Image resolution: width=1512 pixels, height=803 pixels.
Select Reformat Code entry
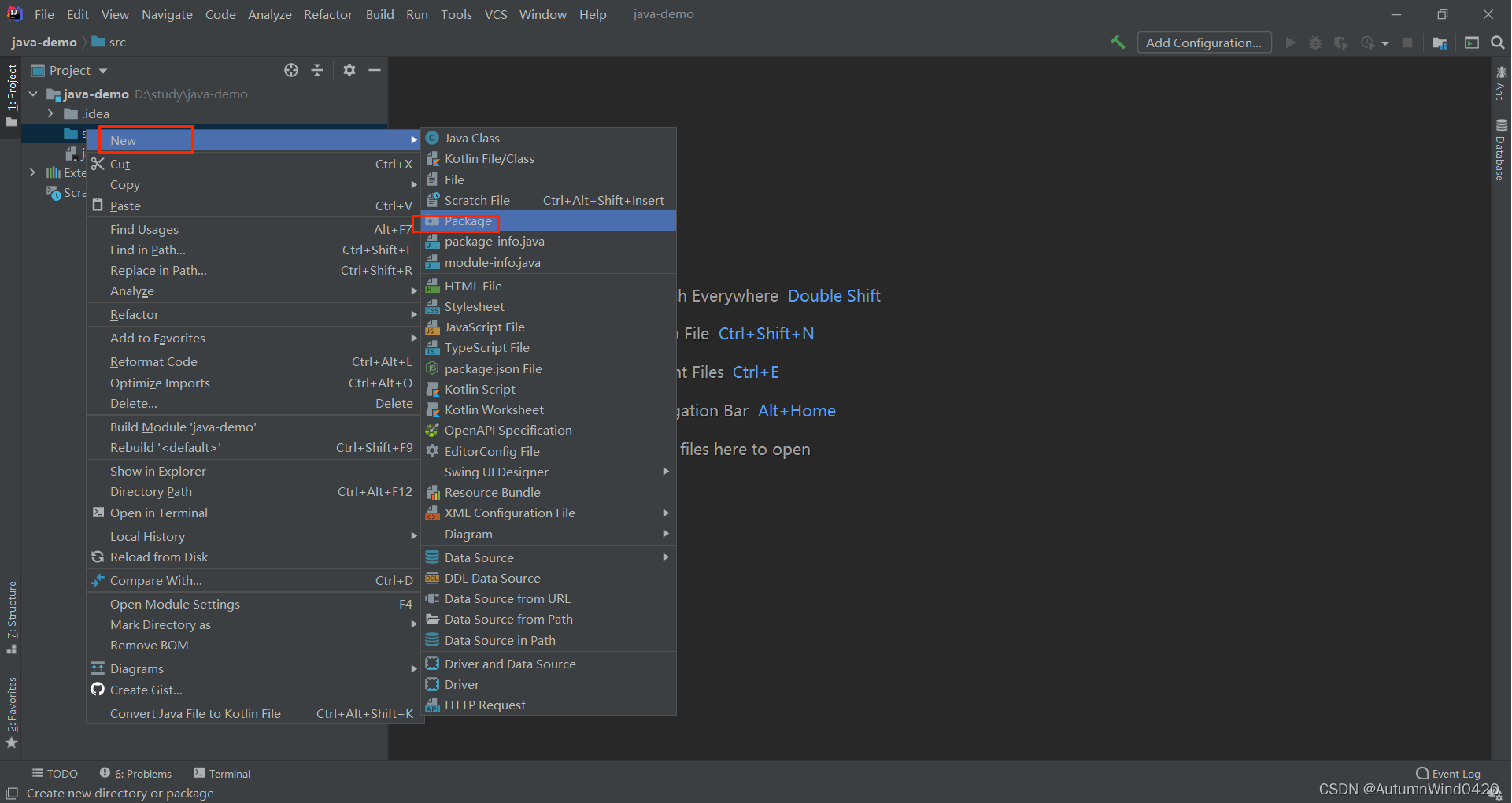pyautogui.click(x=253, y=361)
